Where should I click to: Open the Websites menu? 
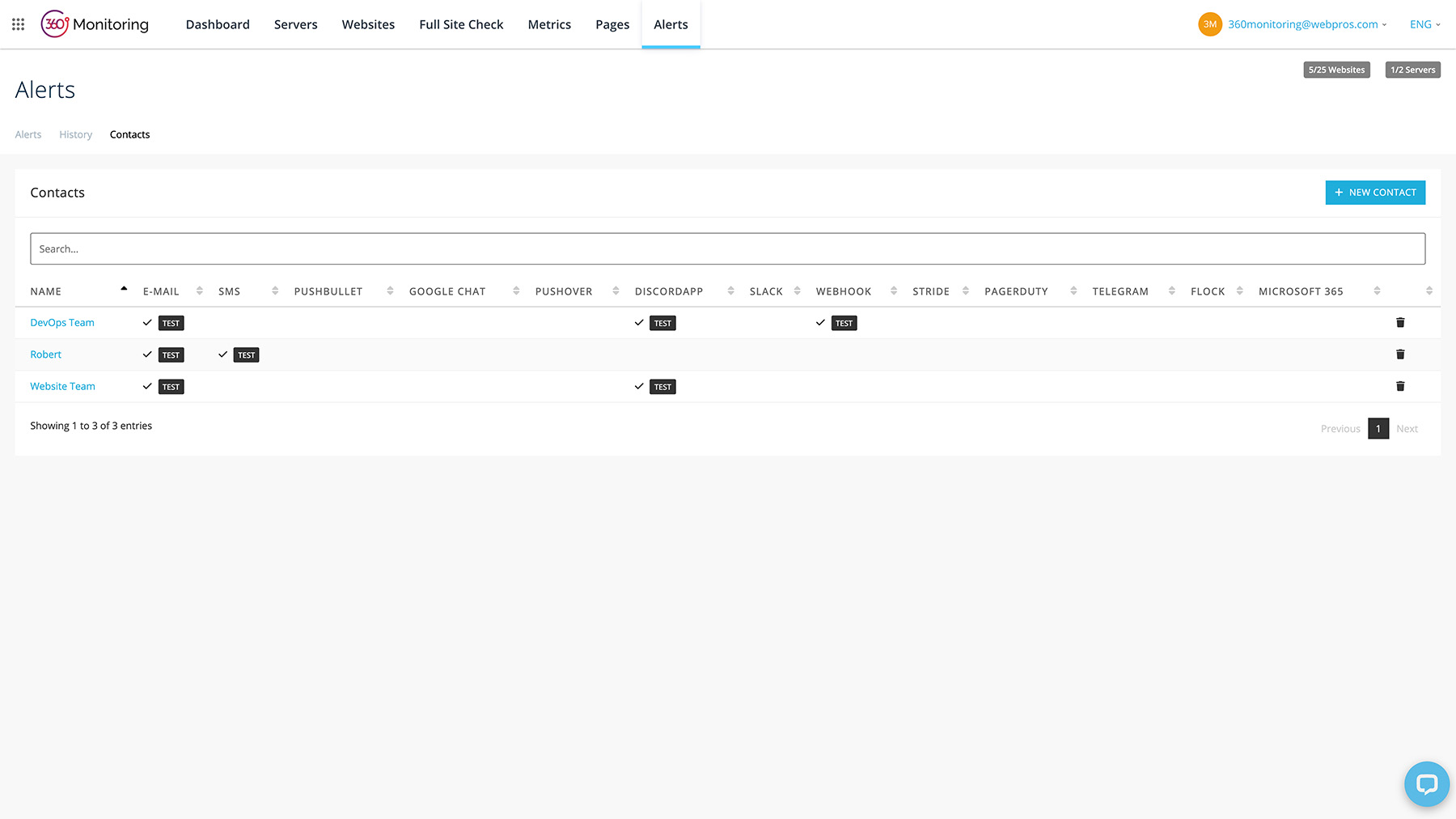[x=368, y=24]
